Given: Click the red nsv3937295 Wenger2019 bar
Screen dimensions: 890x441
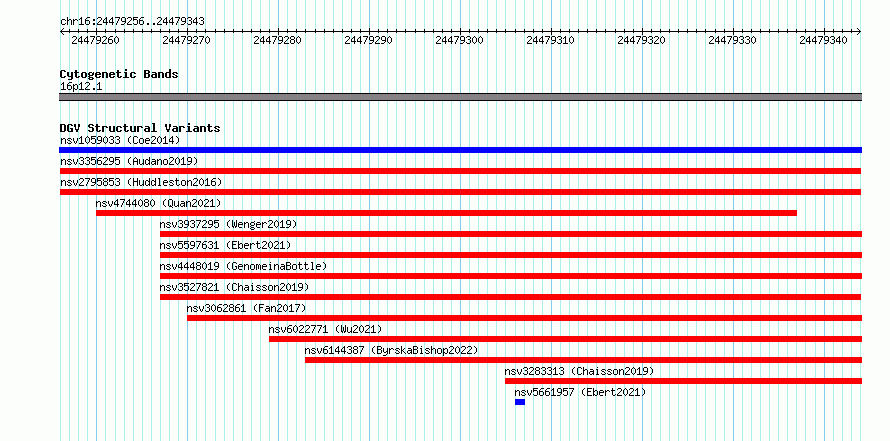Looking at the screenshot, I should click(x=511, y=234).
